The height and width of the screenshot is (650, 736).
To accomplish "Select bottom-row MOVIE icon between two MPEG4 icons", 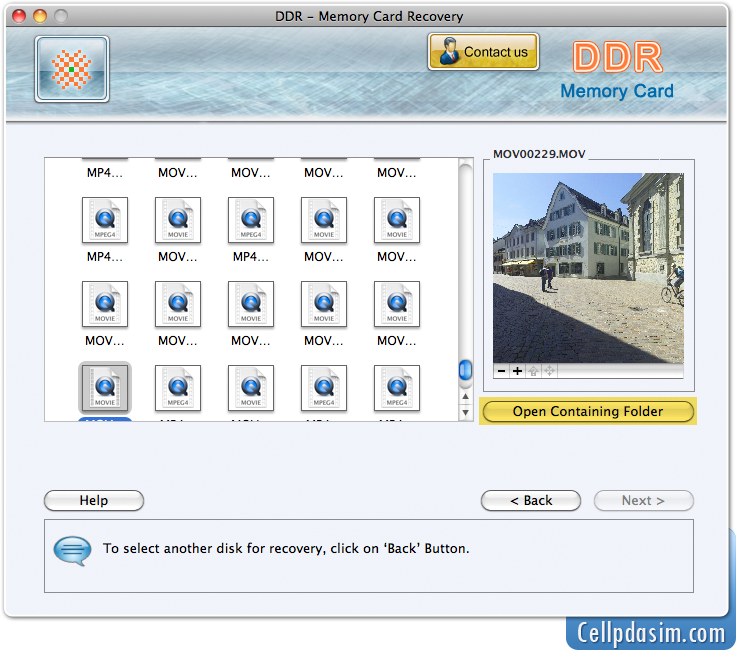I will tap(251, 388).
